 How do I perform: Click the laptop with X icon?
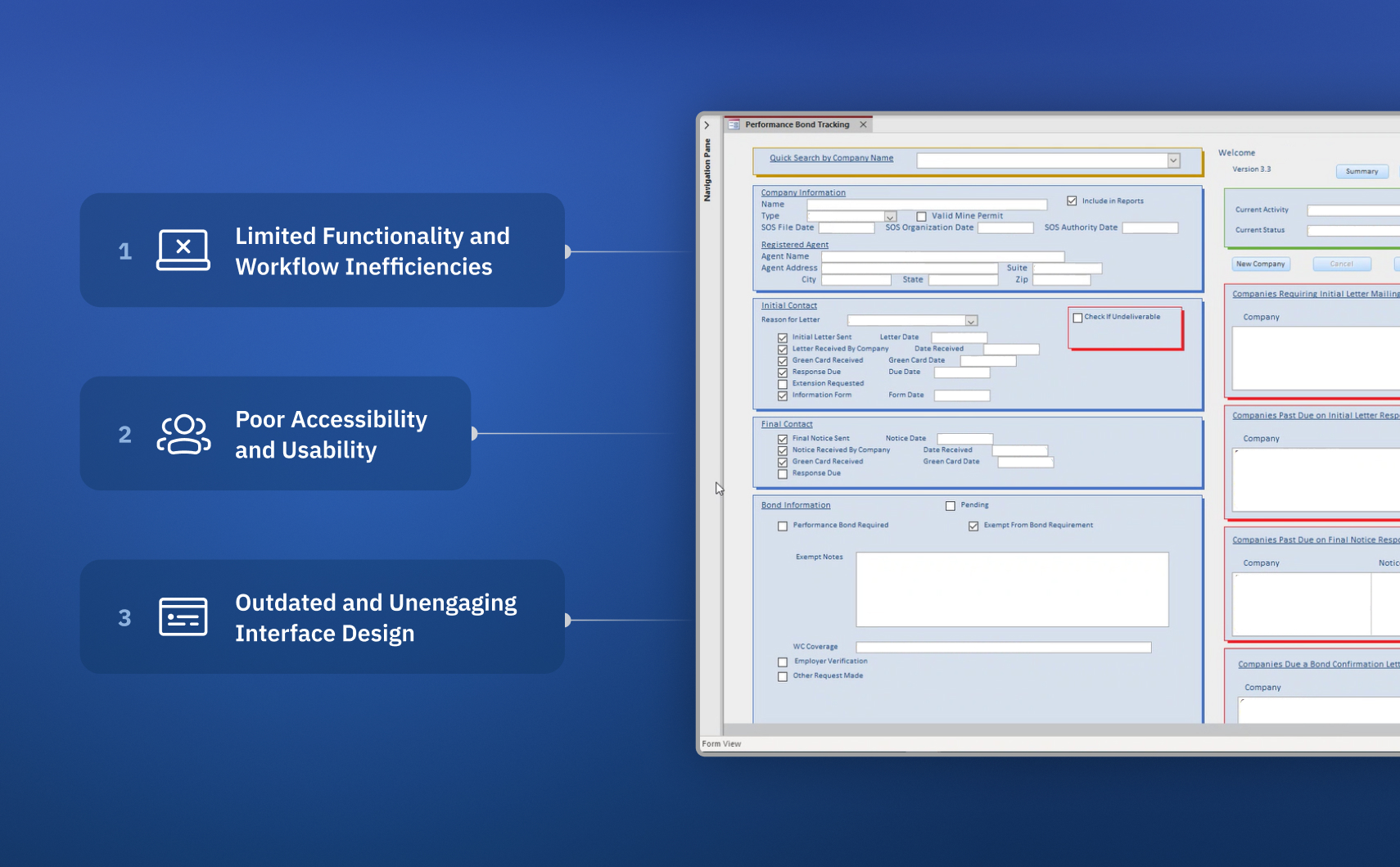tap(183, 250)
